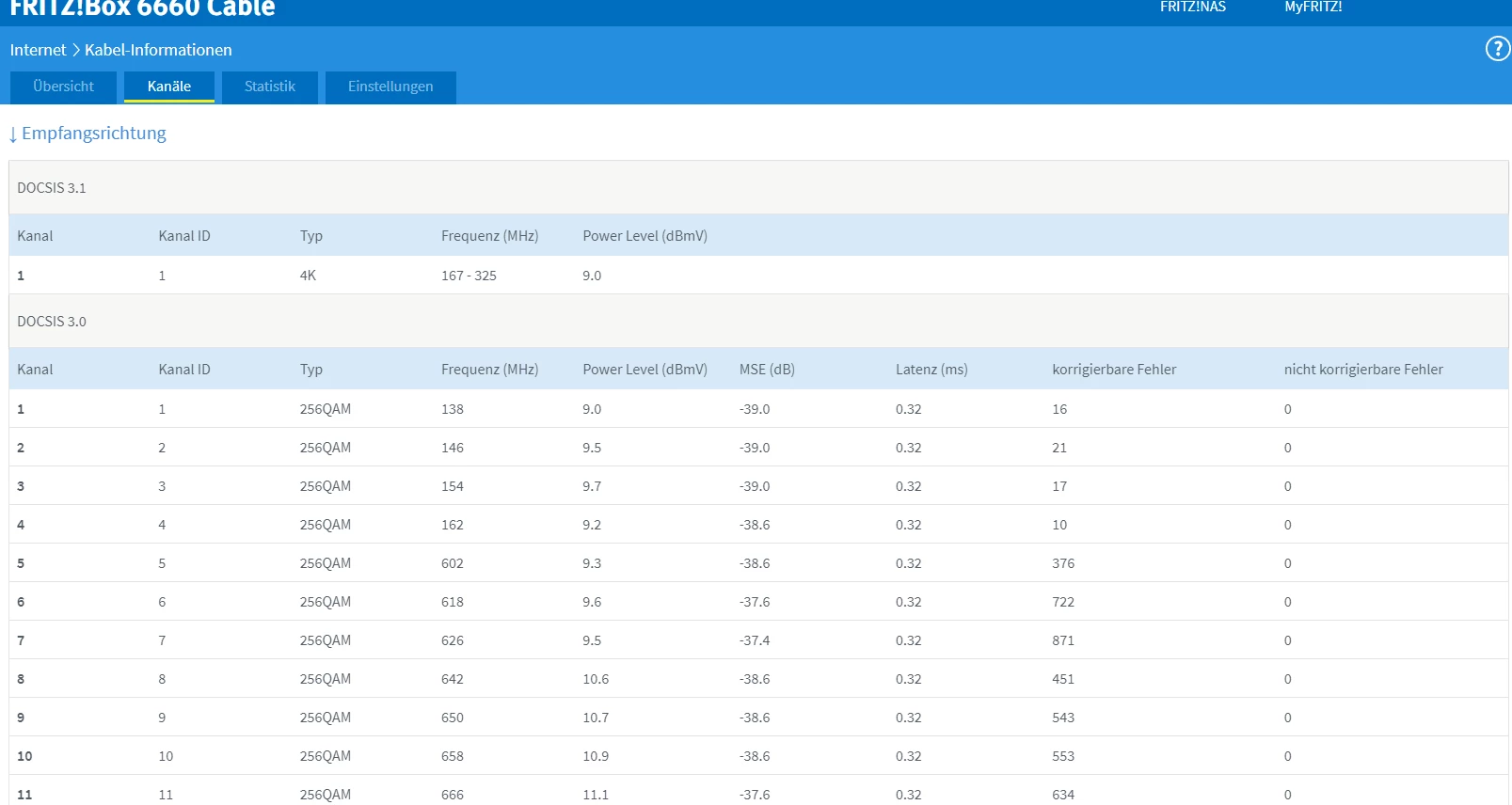Click the nicht korrigierbare Fehler column header
1512x805 pixels.
[1362, 370]
